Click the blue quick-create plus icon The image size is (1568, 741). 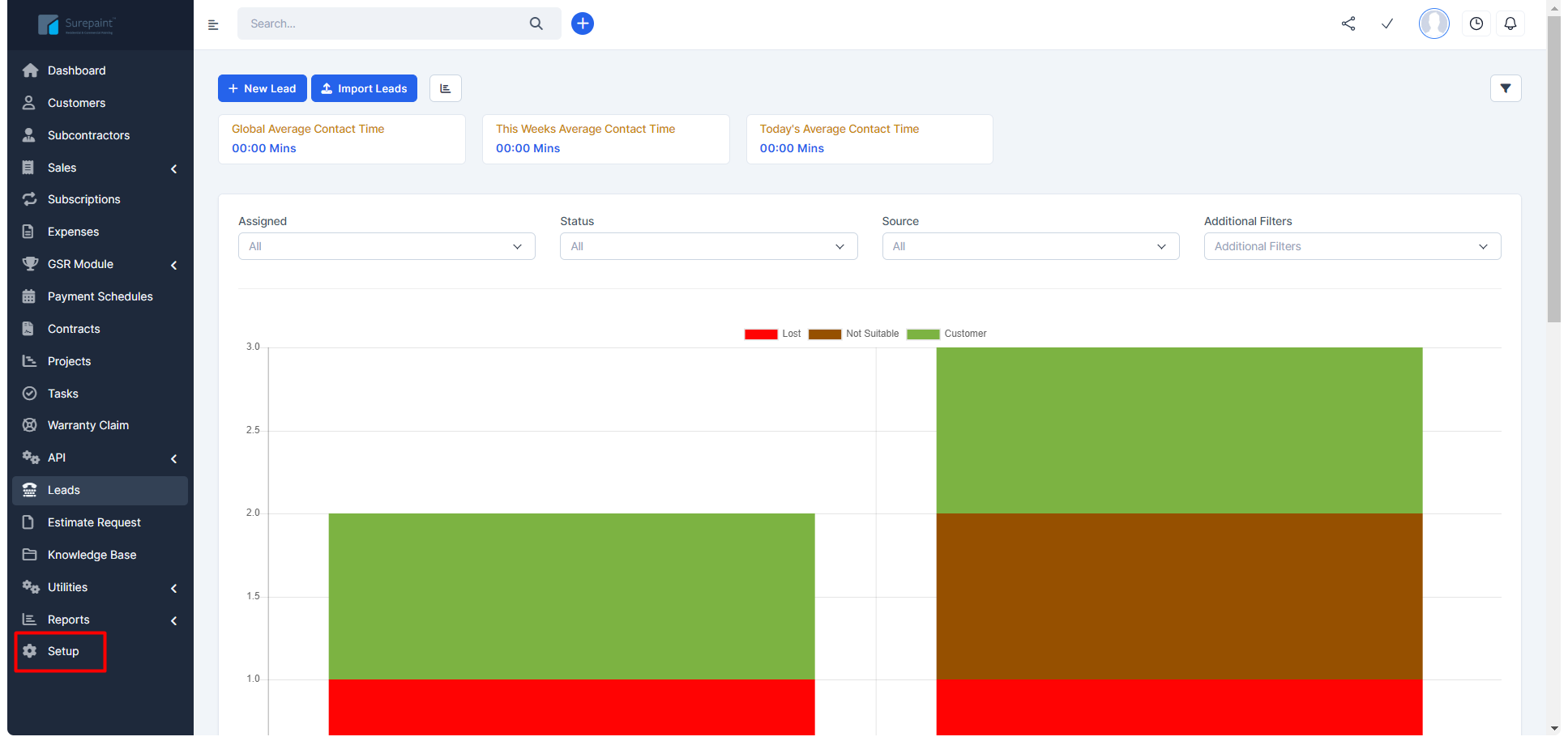(x=583, y=23)
